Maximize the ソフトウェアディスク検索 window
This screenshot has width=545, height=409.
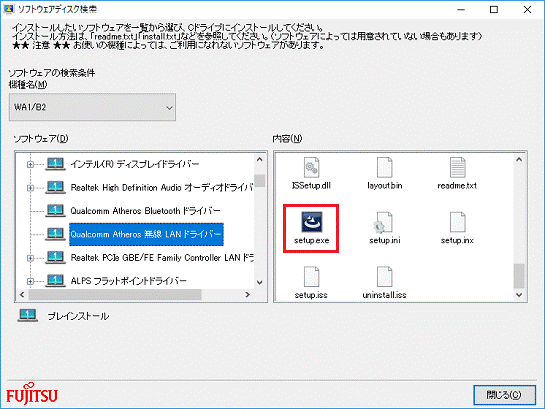pos(494,9)
